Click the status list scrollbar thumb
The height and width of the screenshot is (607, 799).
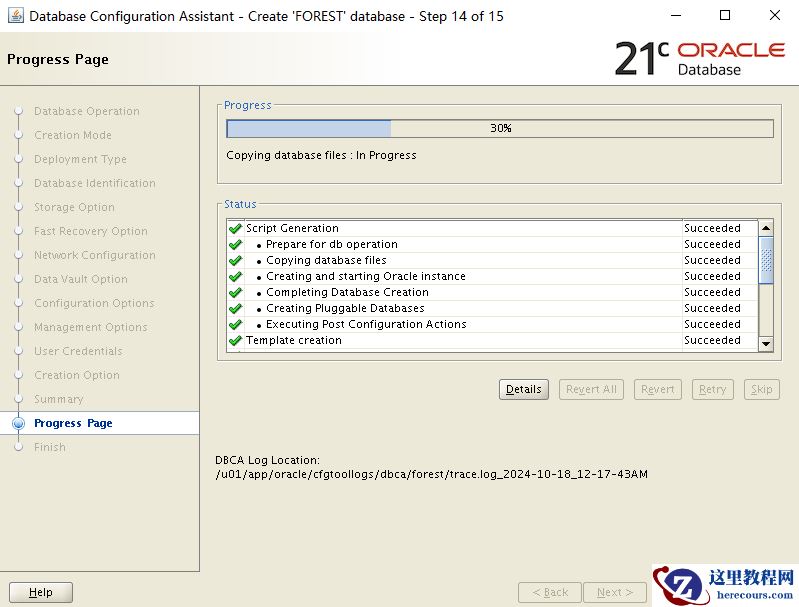coord(766,260)
